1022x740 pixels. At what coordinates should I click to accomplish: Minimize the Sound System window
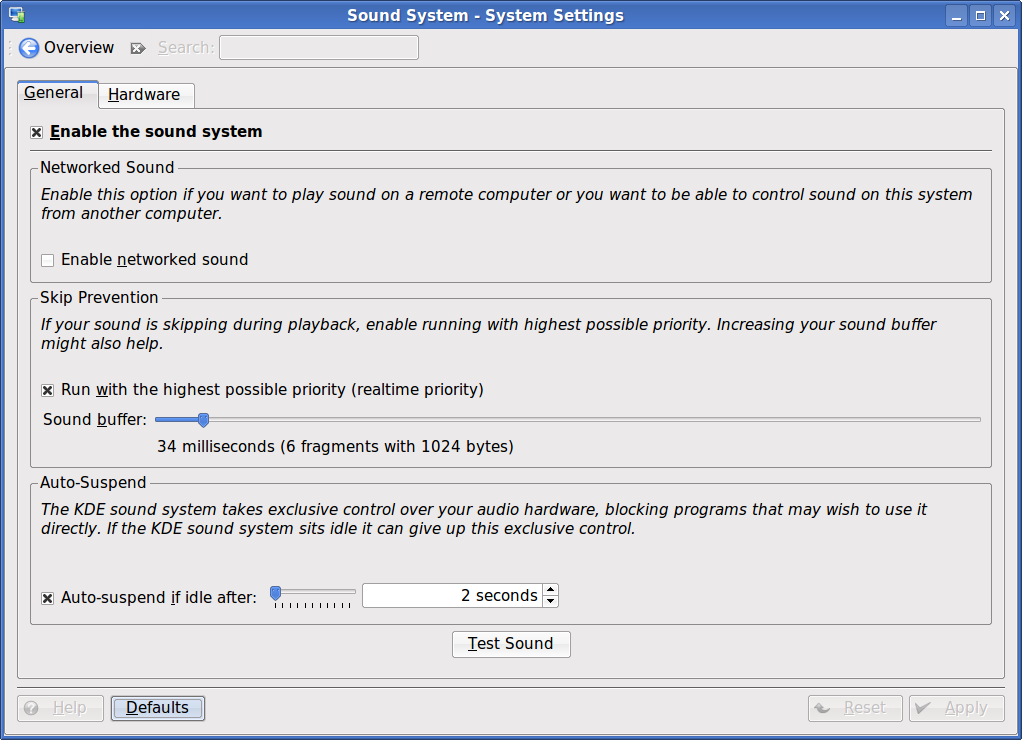point(957,15)
